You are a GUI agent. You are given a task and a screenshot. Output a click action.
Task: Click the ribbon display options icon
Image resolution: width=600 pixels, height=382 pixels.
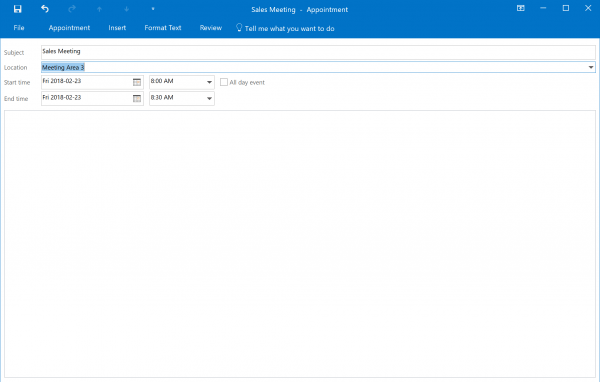click(520, 8)
